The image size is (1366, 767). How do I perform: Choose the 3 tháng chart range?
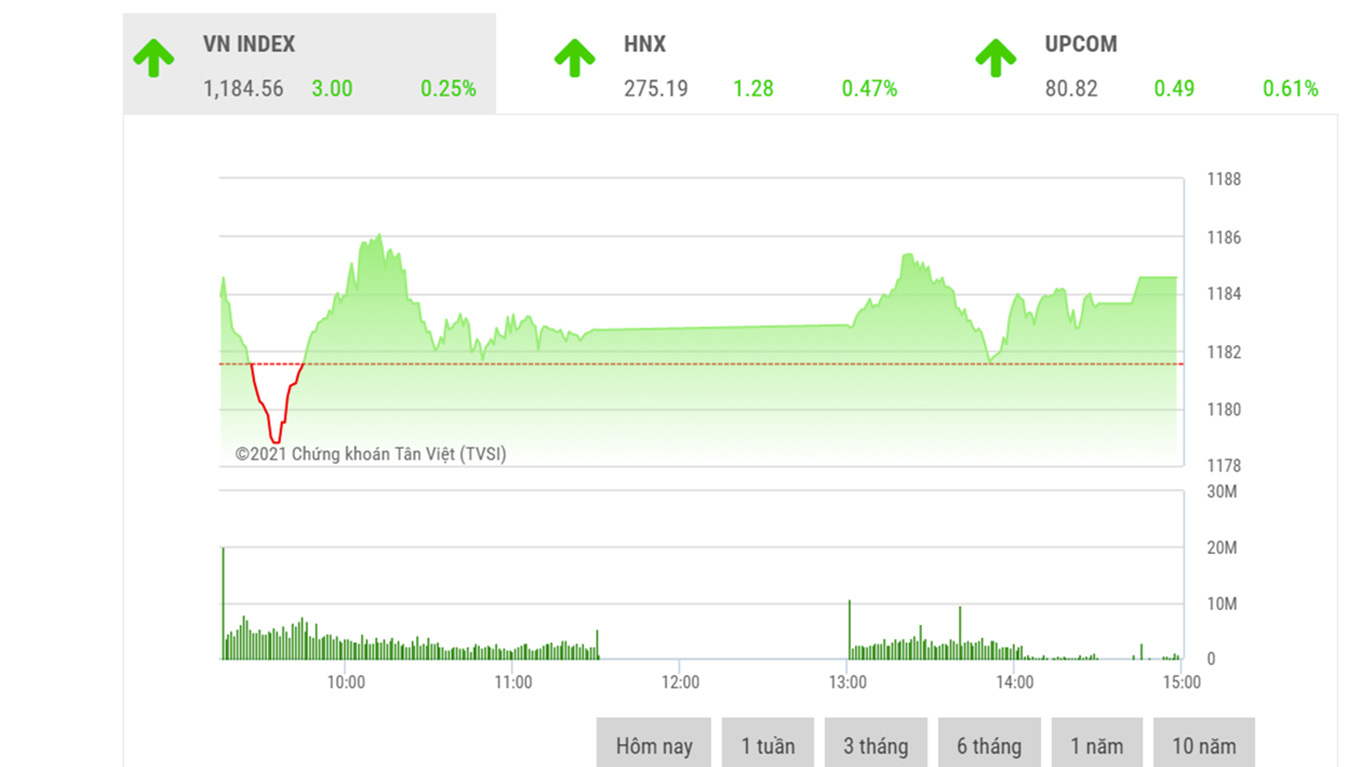tap(876, 744)
